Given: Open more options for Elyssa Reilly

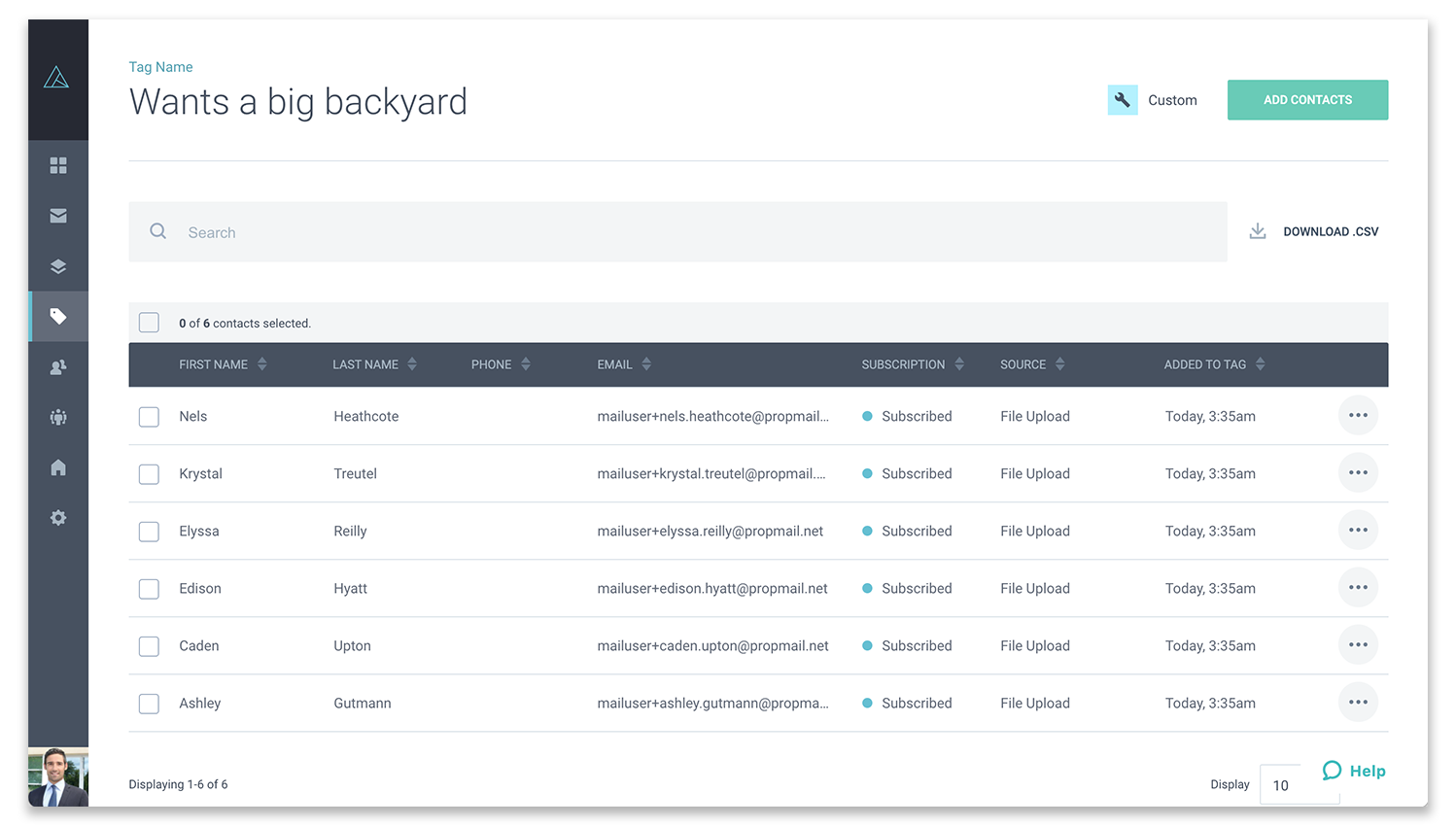Looking at the screenshot, I should click(1358, 531).
